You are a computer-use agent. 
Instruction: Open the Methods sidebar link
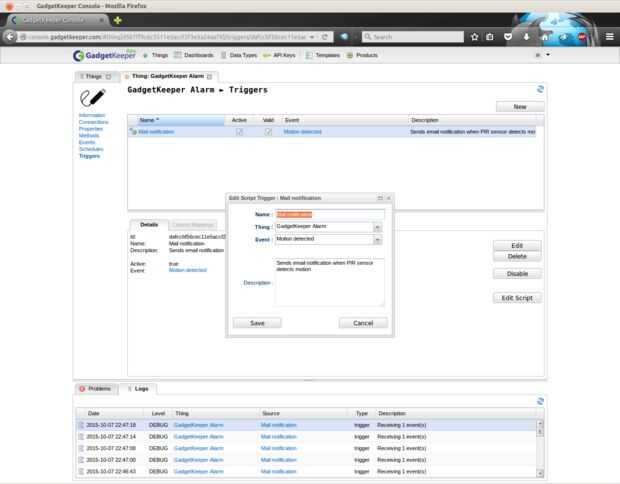89,136
